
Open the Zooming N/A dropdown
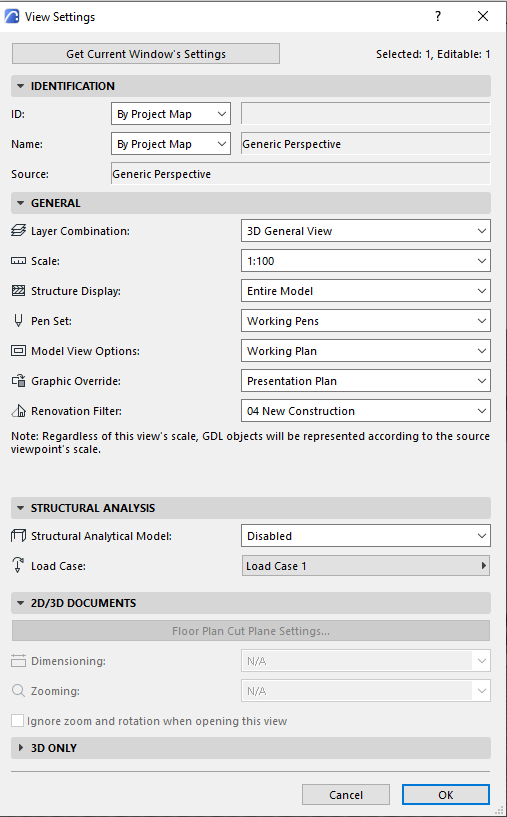pos(366,691)
